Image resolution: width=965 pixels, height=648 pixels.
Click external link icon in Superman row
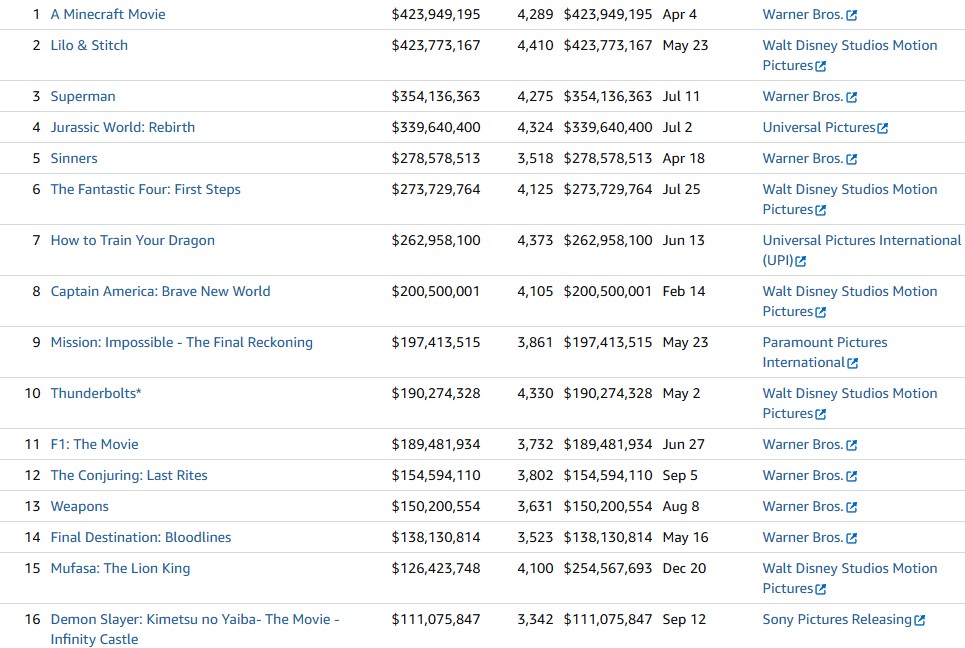coord(852,97)
